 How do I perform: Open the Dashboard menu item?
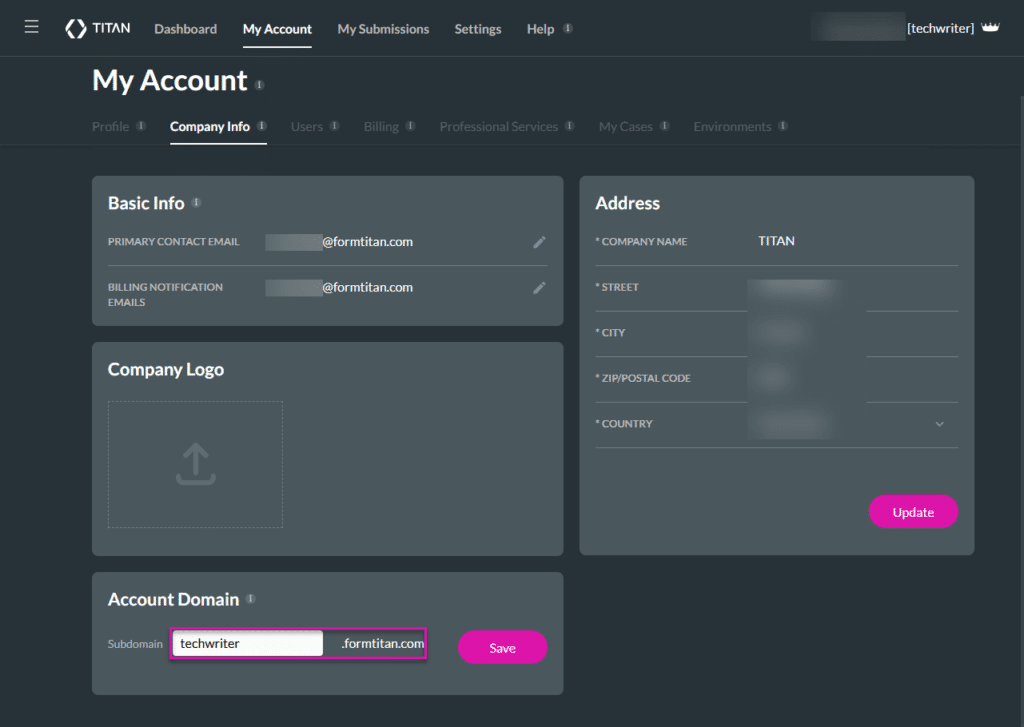(x=185, y=29)
